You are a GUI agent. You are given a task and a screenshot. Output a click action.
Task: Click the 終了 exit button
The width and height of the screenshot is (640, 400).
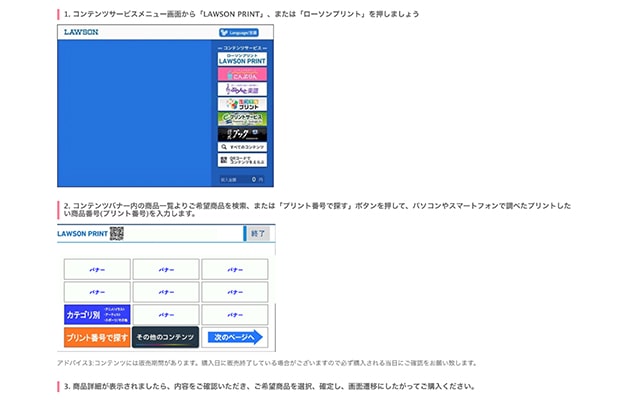tap(258, 234)
